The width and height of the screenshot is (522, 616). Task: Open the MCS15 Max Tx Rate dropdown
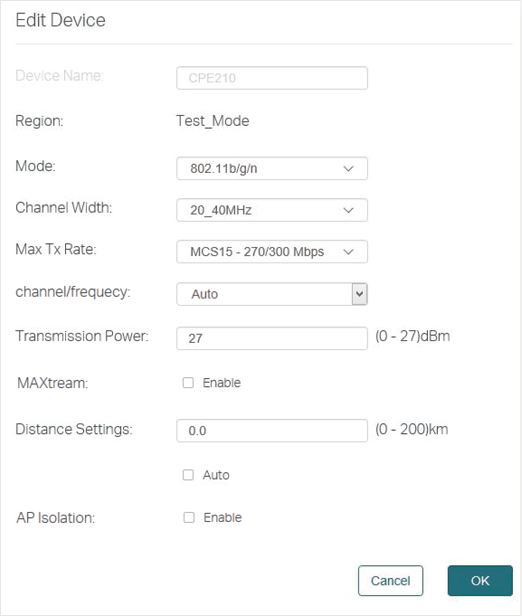[272, 251]
